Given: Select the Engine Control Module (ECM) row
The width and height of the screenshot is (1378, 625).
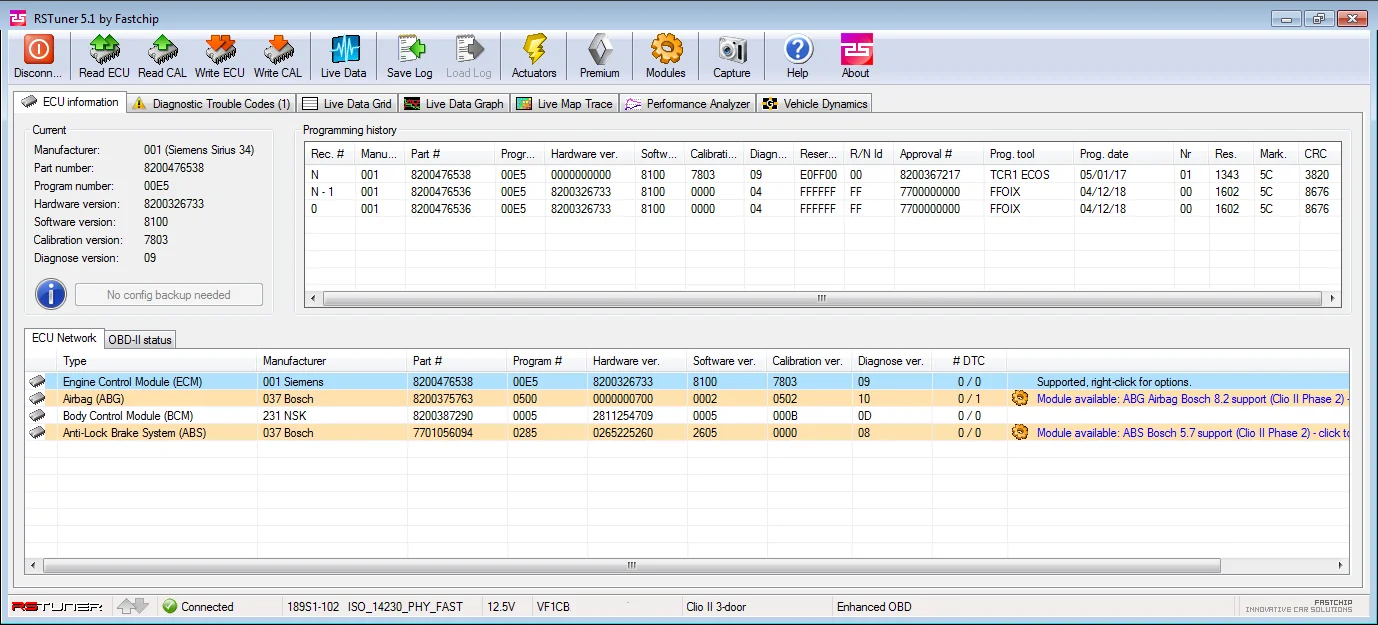Looking at the screenshot, I should pyautogui.click(x=688, y=382).
